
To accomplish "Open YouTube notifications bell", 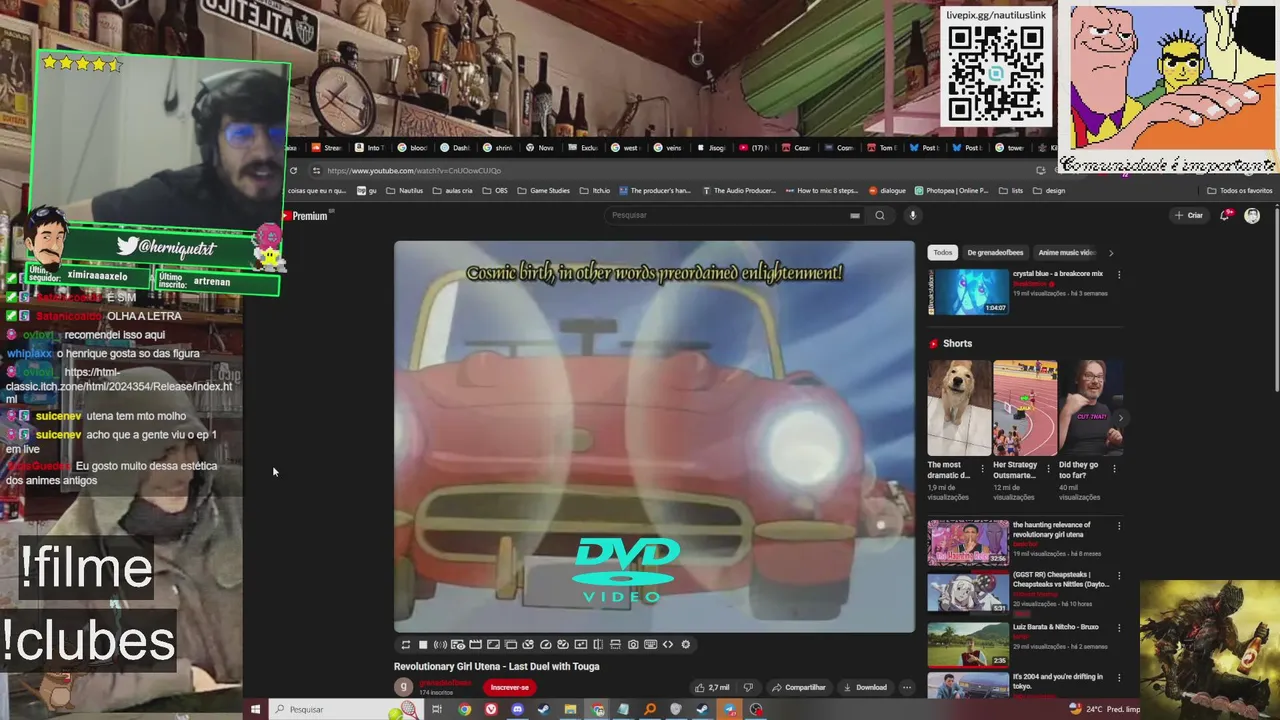I will [x=1226, y=215].
